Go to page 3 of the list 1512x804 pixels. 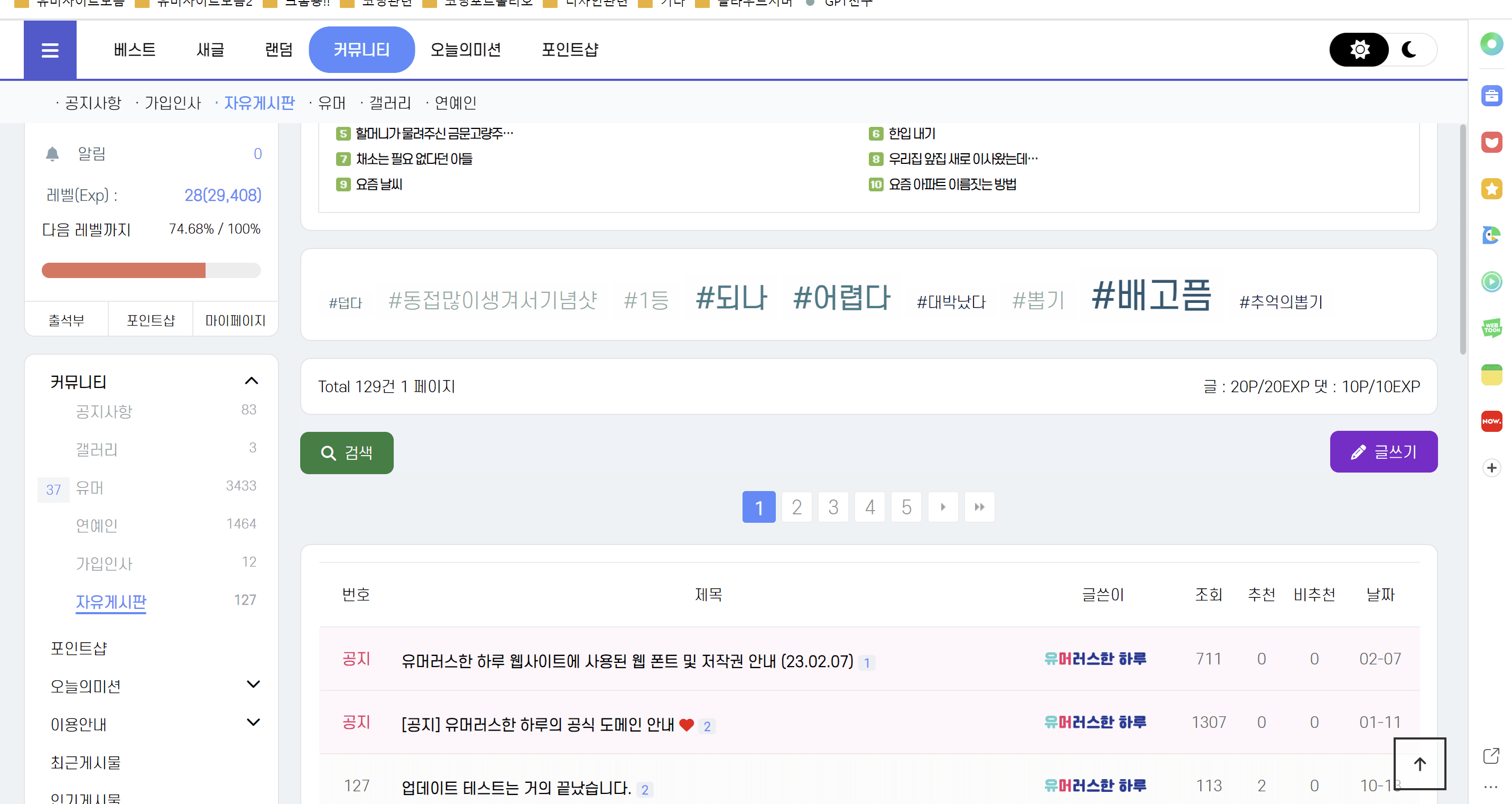click(833, 507)
